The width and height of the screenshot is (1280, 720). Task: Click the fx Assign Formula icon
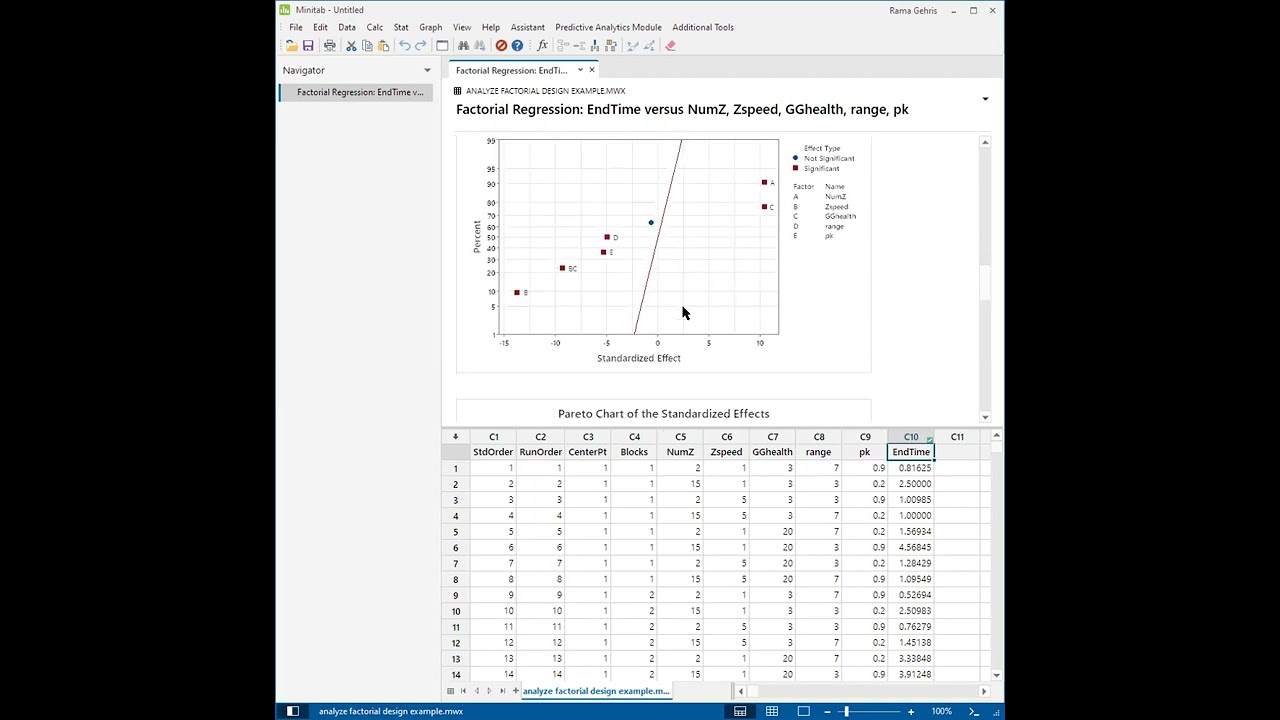pyautogui.click(x=542, y=46)
